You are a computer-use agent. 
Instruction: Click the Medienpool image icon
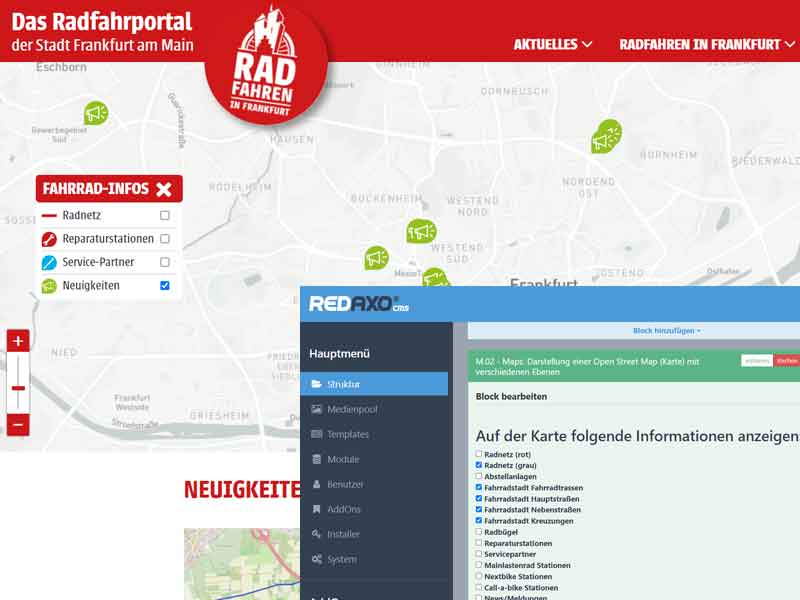316,409
